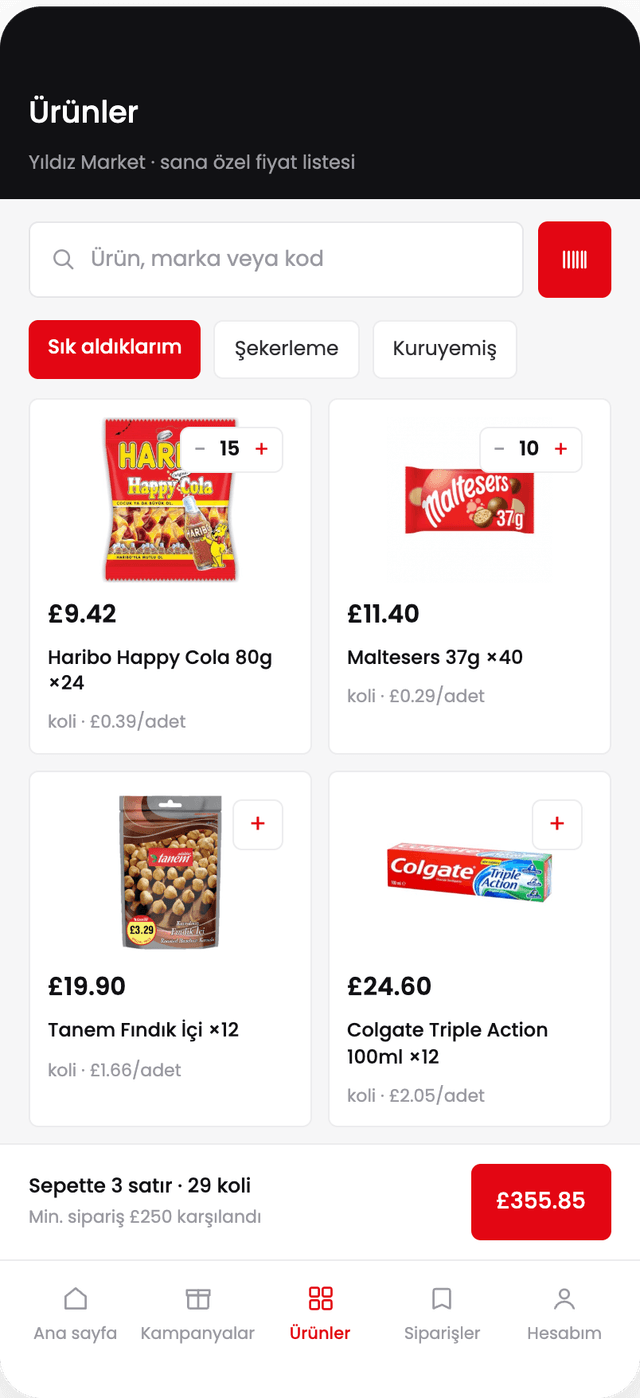640x1398 pixels.
Task: Decrease Maltesers quantity with minus
Action: click(x=499, y=449)
